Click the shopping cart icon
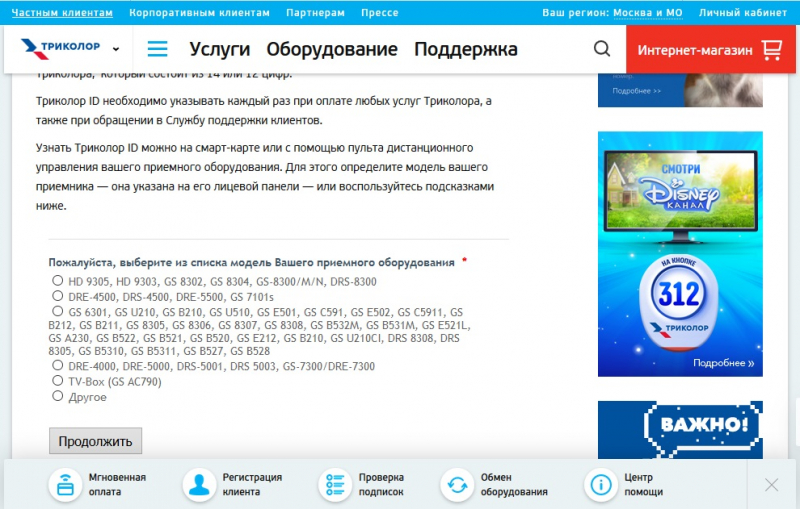 tap(771, 50)
